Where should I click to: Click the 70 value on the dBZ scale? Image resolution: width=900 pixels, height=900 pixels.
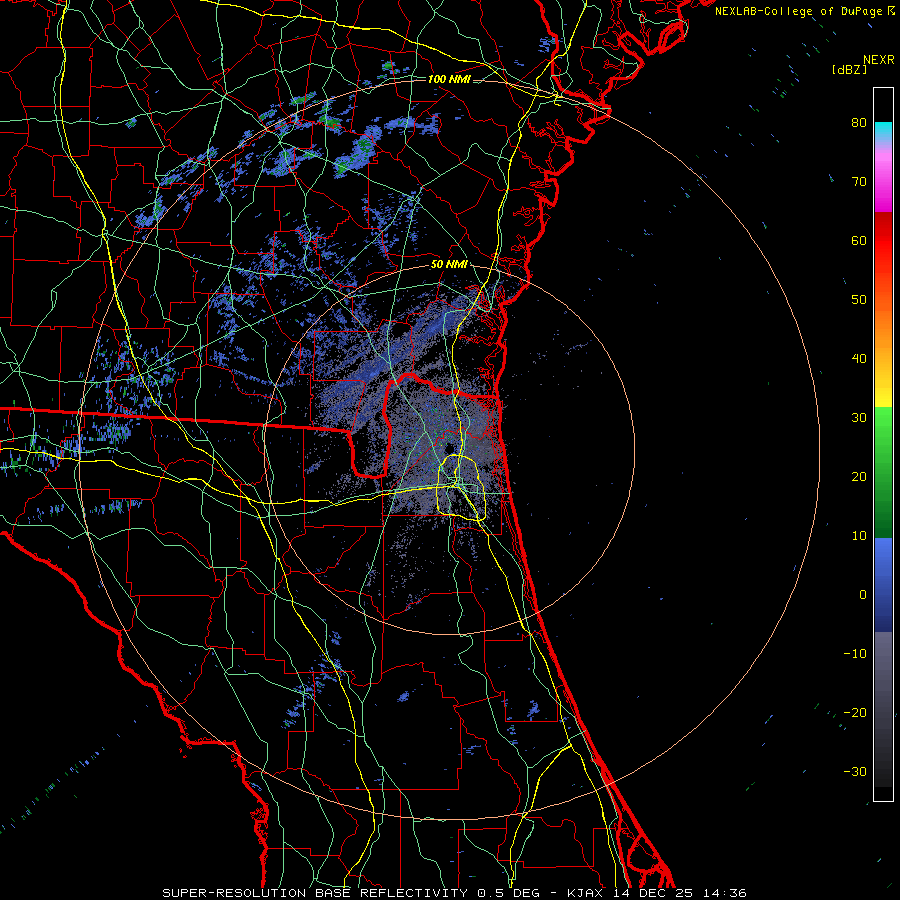click(859, 182)
